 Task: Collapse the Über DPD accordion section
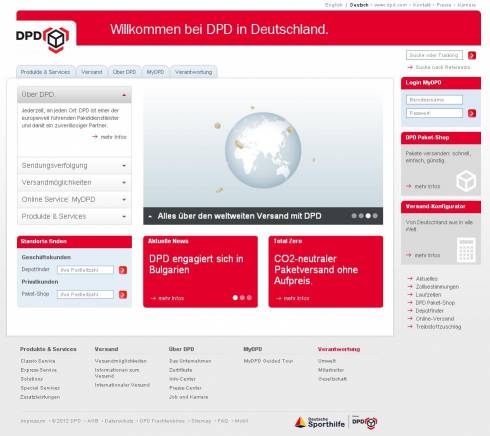pyautogui.click(x=74, y=95)
